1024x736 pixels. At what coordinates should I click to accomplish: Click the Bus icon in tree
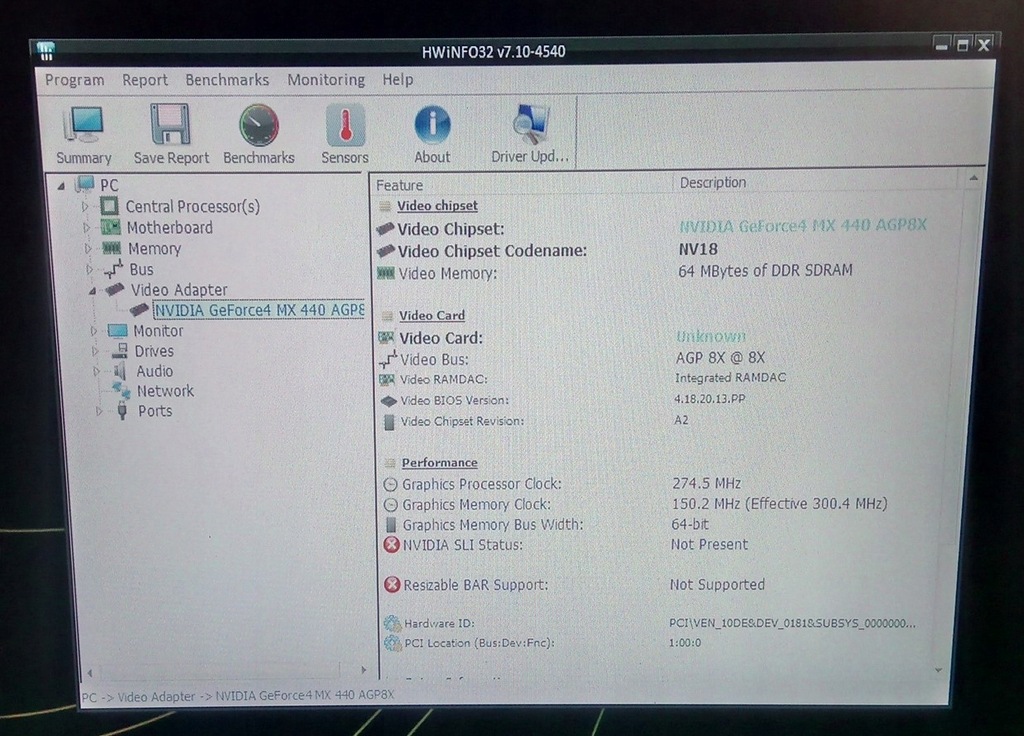click(x=114, y=268)
